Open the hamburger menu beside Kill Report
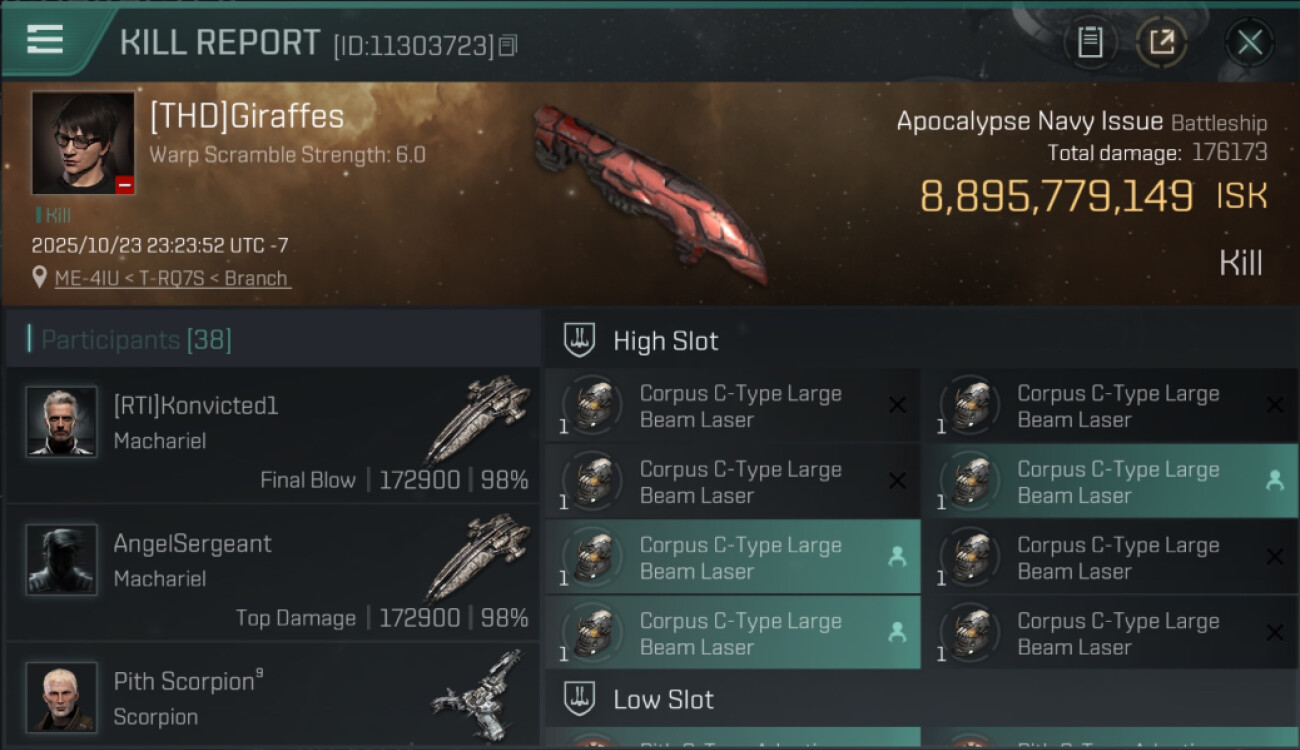The height and width of the screenshot is (750, 1300). click(45, 39)
